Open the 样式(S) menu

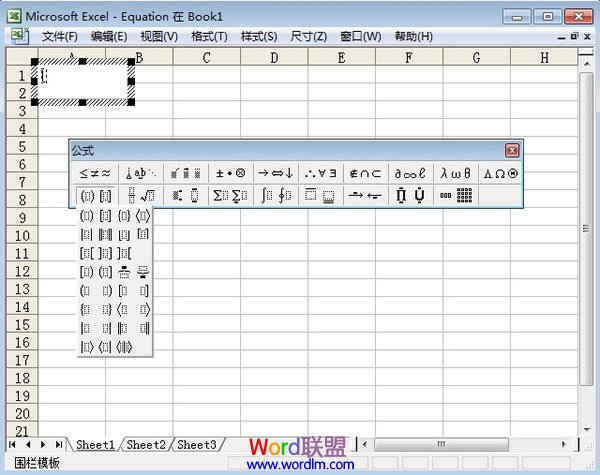coord(259,37)
